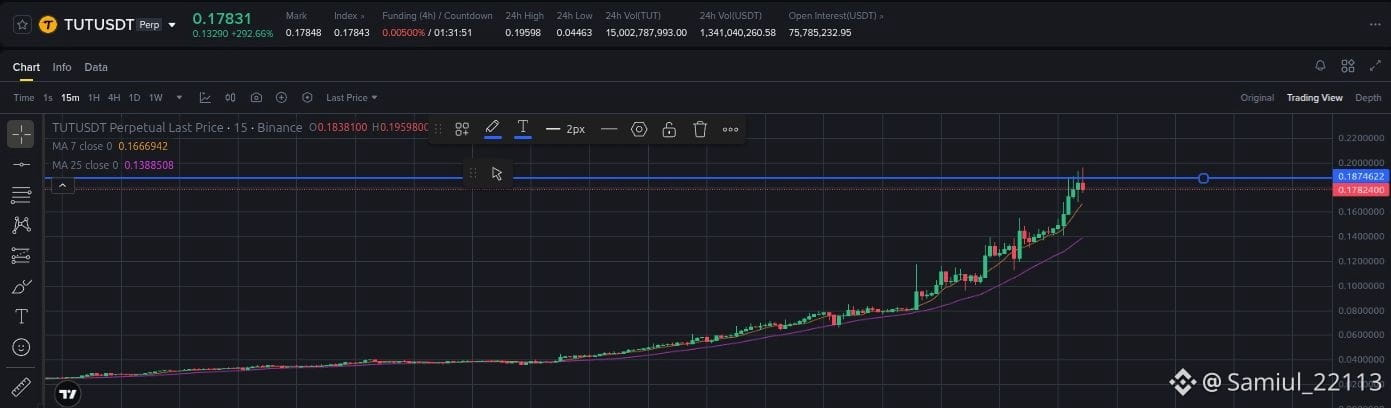Add TUTUSDT to favorites with star icon

coord(21,24)
